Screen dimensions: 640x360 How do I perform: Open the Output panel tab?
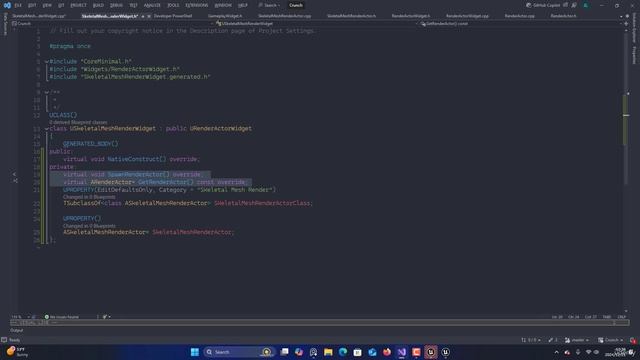[17, 330]
